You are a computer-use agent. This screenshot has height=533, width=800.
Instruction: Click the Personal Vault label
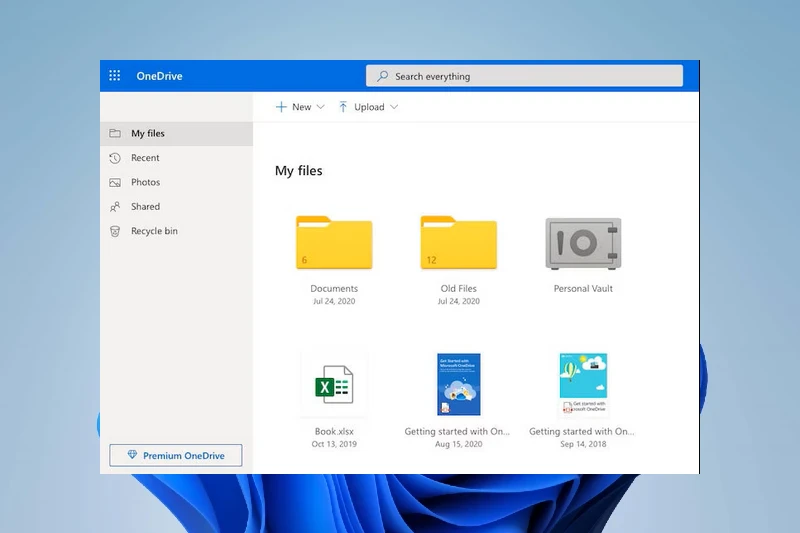pyautogui.click(x=583, y=288)
